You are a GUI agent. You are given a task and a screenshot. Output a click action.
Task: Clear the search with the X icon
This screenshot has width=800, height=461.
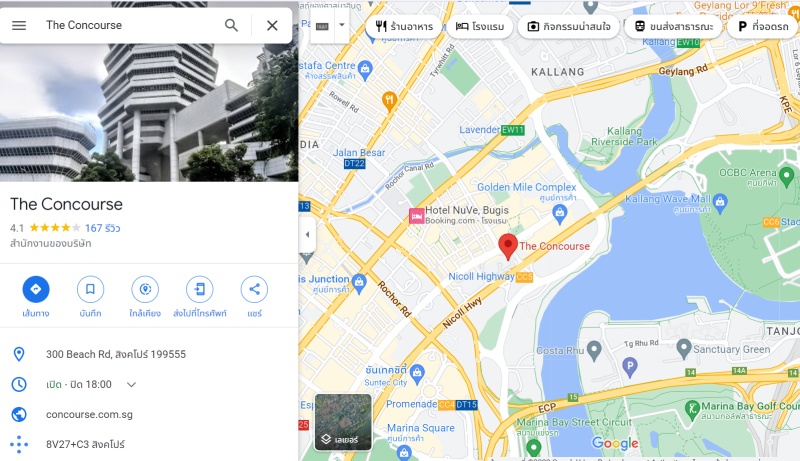(x=272, y=25)
